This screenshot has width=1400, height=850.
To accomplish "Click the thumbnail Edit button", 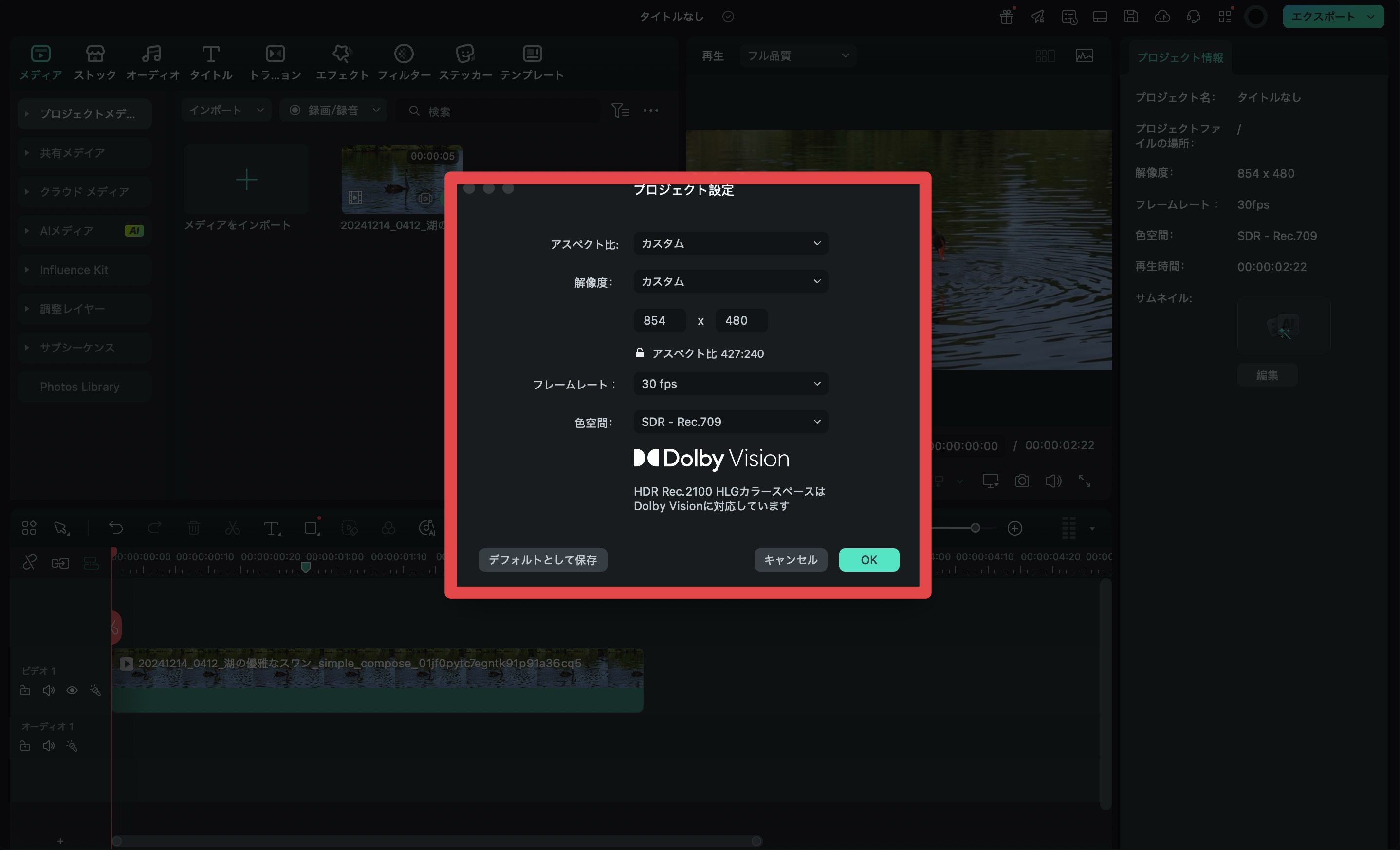I will pos(1267,375).
